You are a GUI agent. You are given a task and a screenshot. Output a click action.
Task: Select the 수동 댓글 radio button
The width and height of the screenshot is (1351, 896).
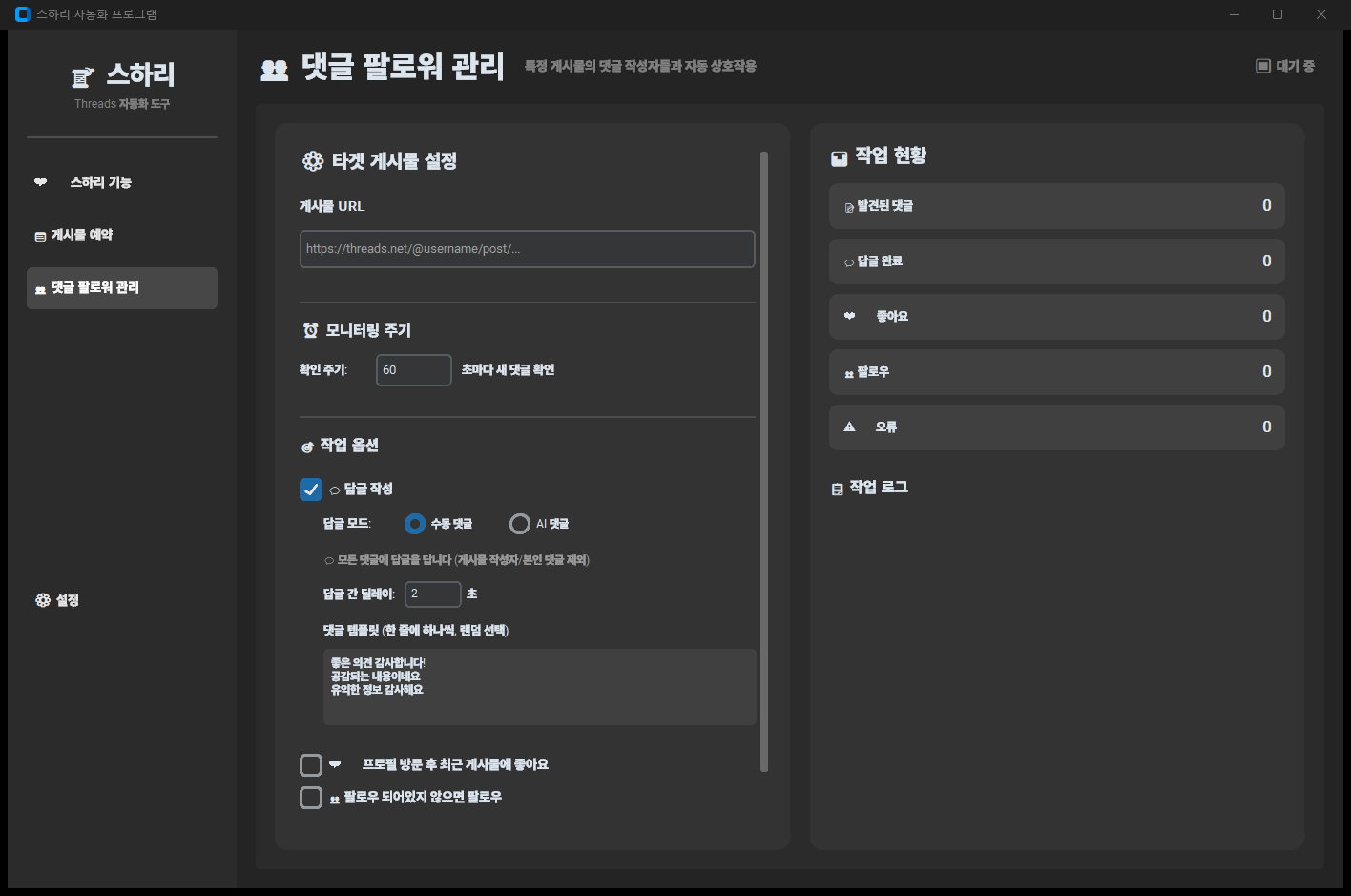pyautogui.click(x=415, y=524)
